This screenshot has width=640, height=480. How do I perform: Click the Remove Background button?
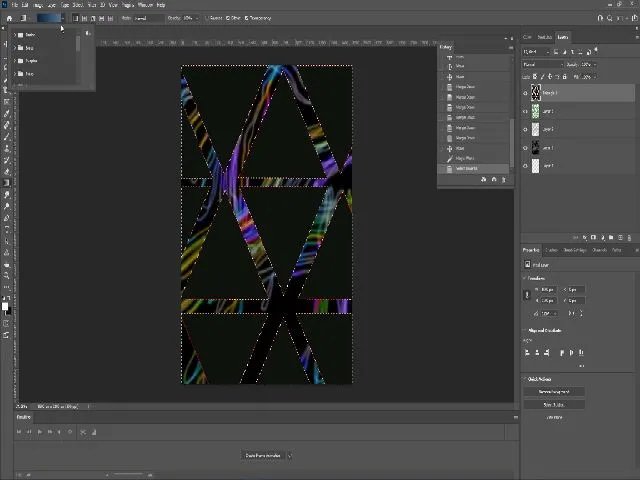pyautogui.click(x=554, y=392)
